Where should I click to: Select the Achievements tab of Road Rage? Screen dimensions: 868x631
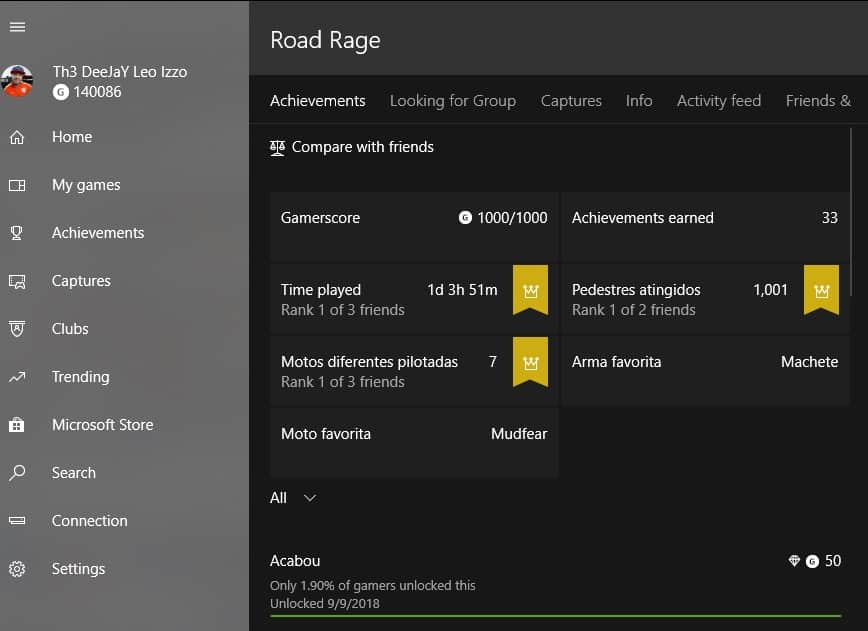[x=318, y=101]
